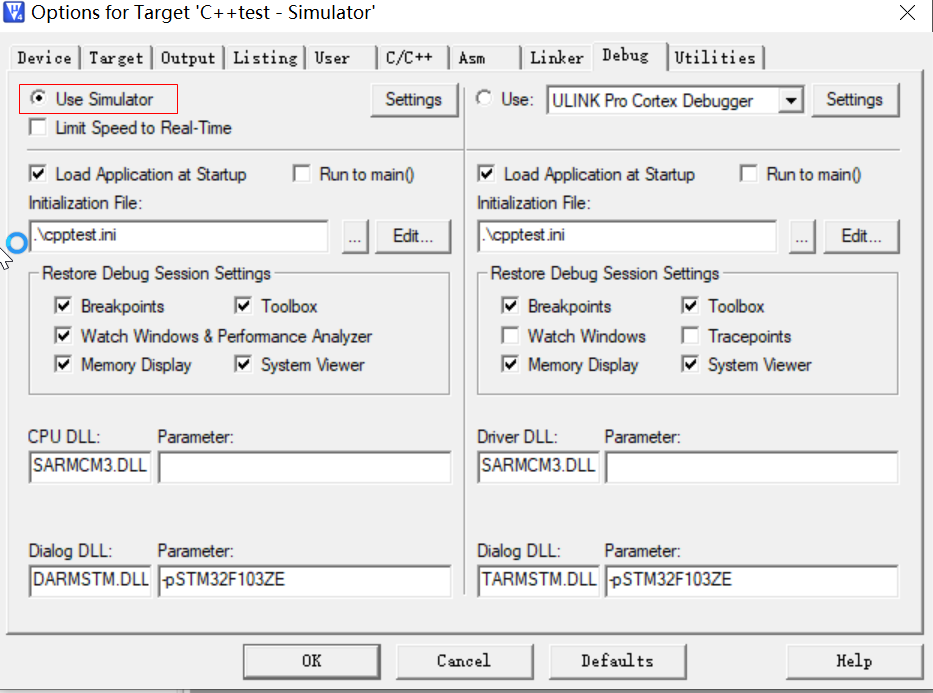The width and height of the screenshot is (933, 693).
Task: Edit the simulator initialization file
Action: 413,237
